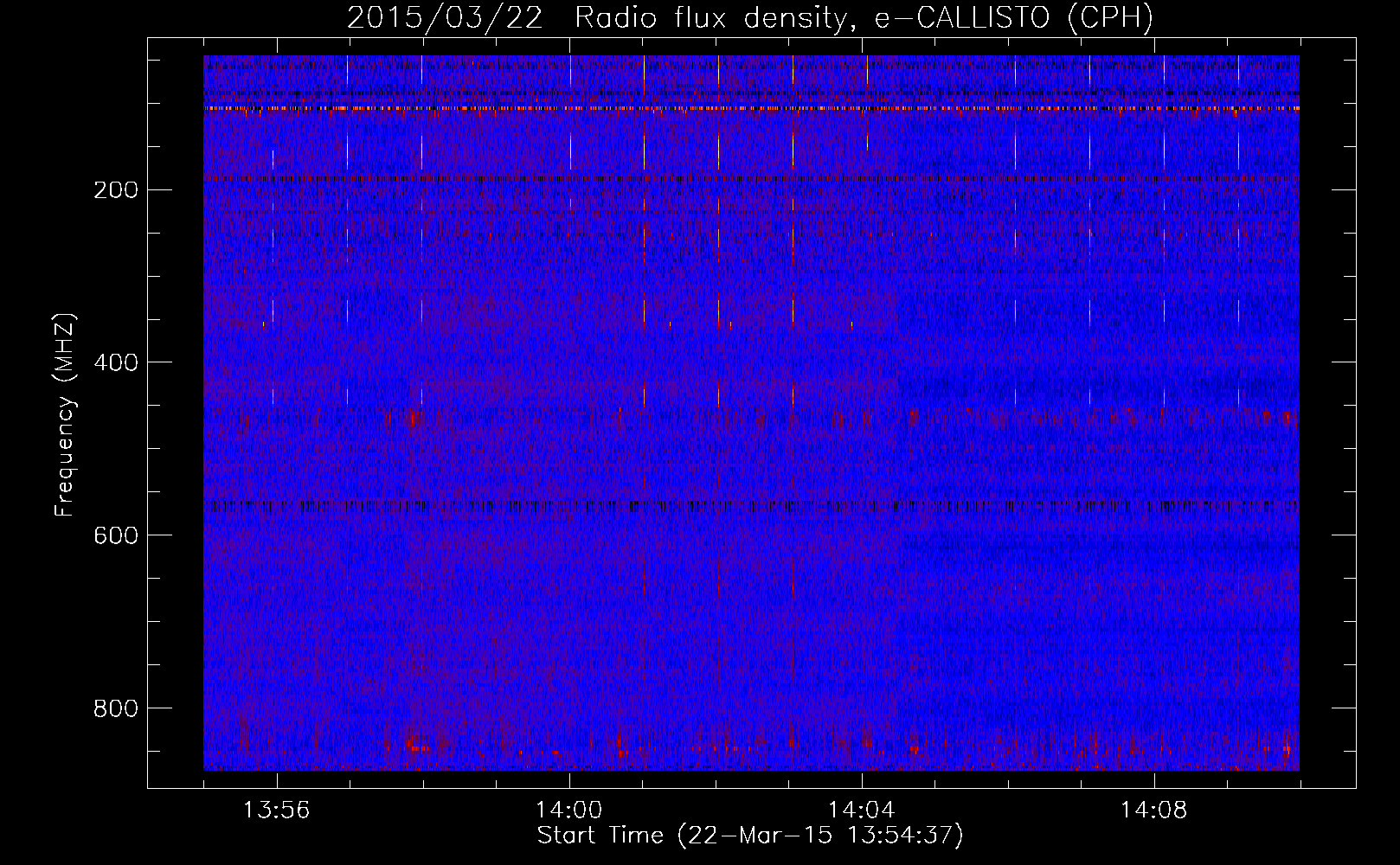The image size is (1400, 865).
Task: Click the "14:00" time tick label
Action: point(568,811)
